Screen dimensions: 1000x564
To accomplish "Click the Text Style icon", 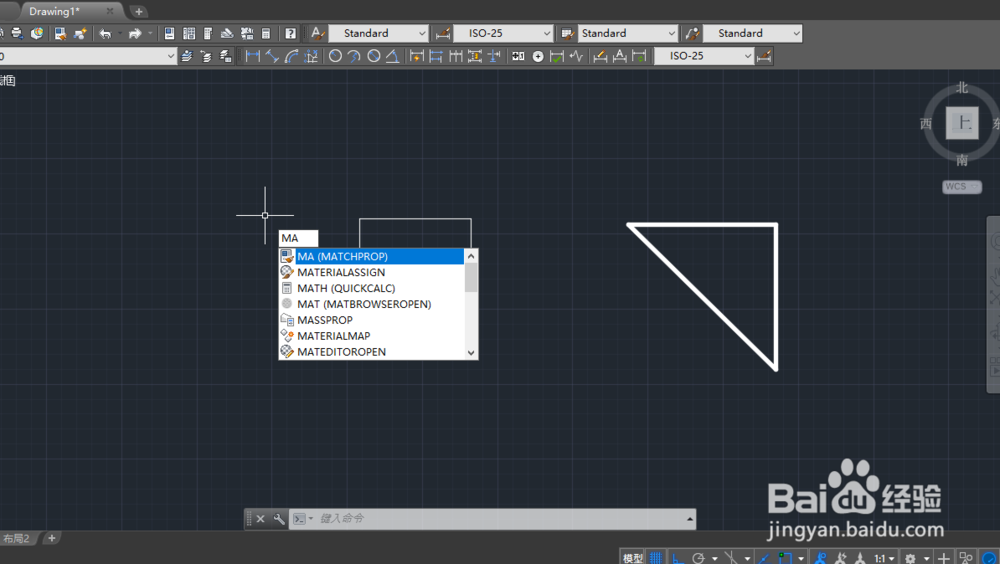I will pyautogui.click(x=318, y=33).
